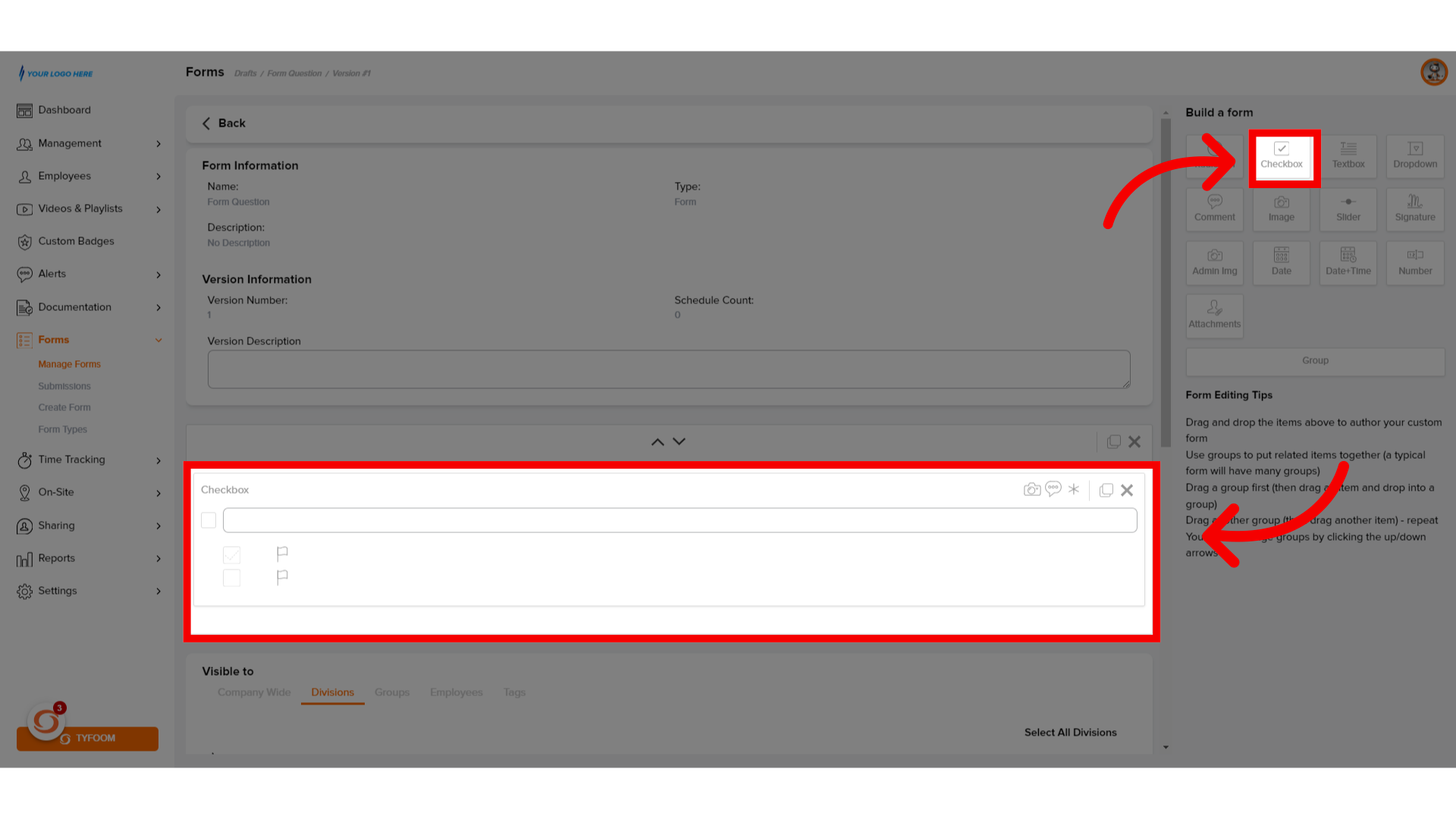
Task: Select the Dropdown form element tool
Action: pos(1415,156)
